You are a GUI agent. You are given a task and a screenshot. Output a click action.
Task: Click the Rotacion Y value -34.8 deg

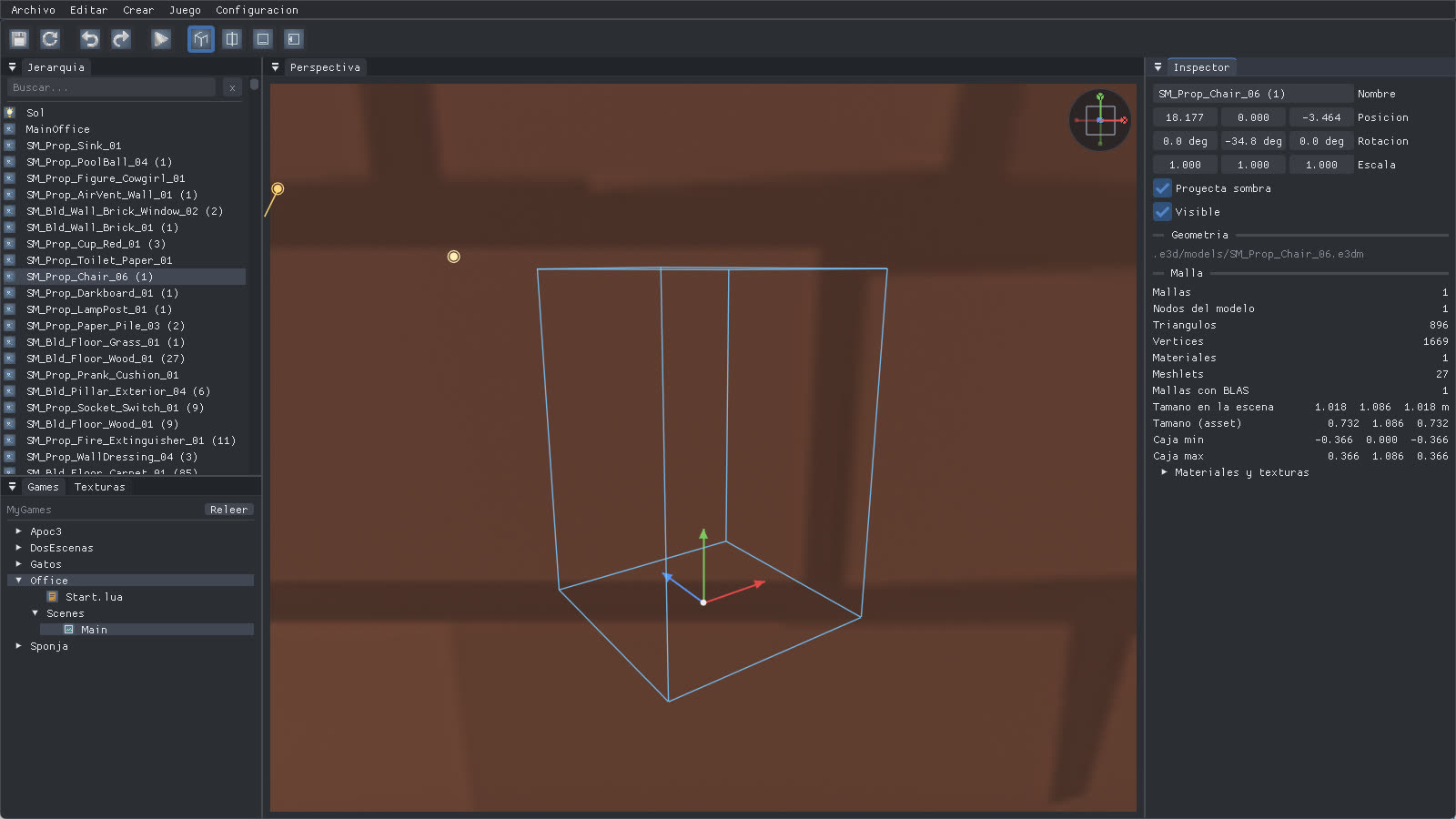(1253, 141)
